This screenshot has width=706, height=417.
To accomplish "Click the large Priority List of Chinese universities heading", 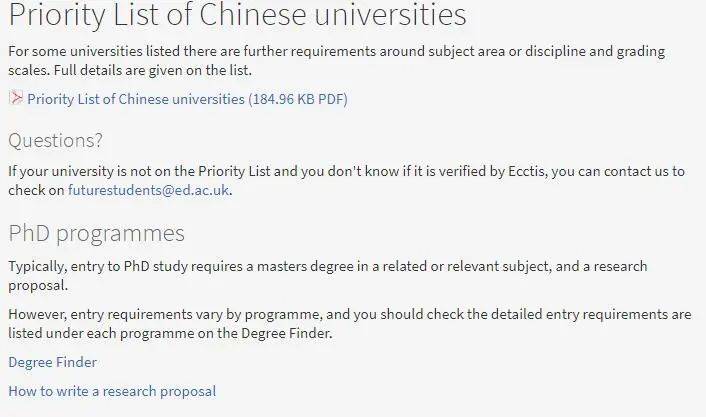I will 237,15.
